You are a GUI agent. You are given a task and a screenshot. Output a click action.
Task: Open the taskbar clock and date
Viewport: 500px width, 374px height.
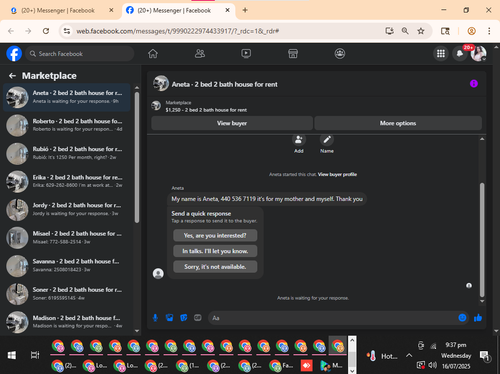pos(456,355)
